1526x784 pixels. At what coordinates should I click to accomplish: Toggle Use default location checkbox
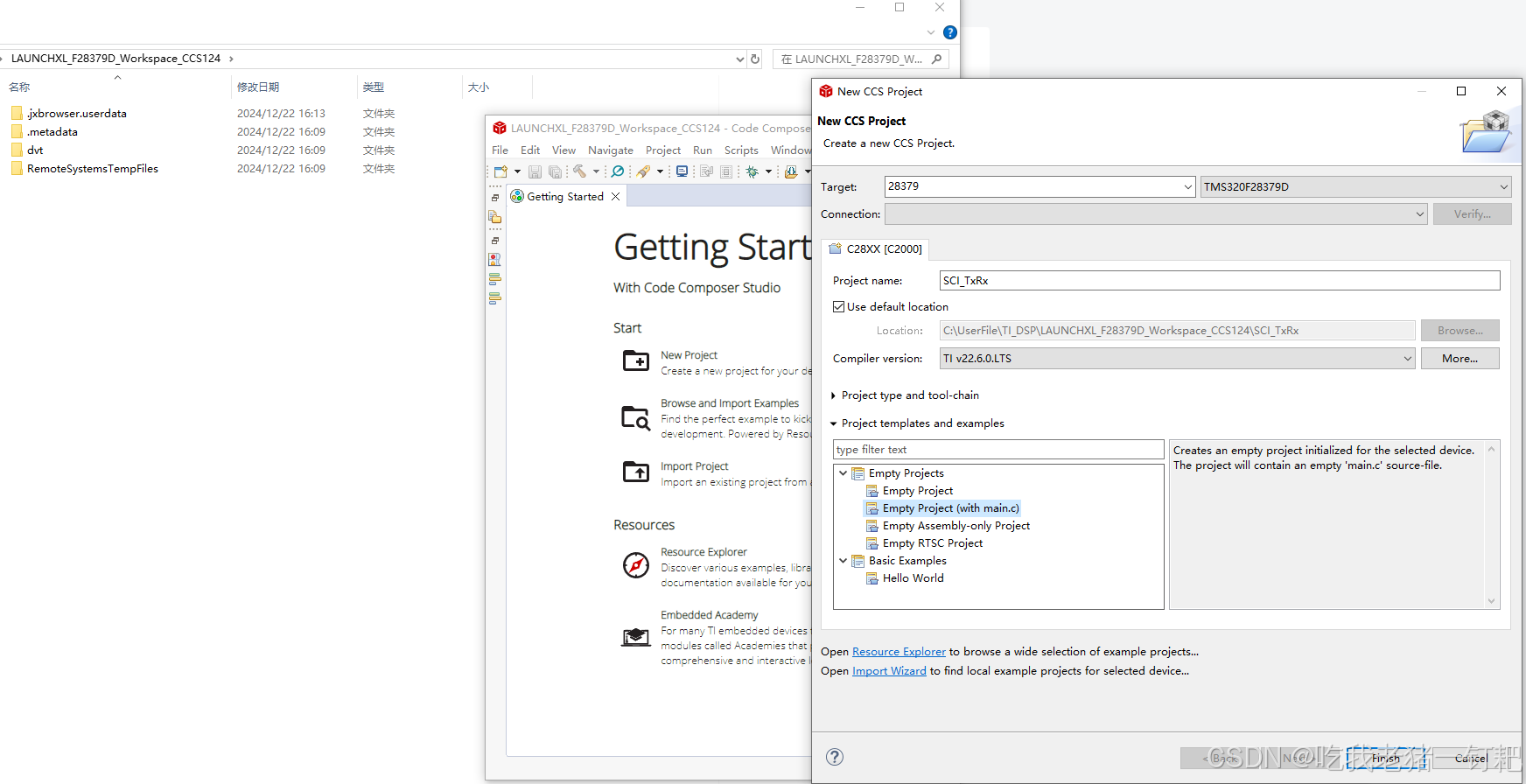coord(838,306)
